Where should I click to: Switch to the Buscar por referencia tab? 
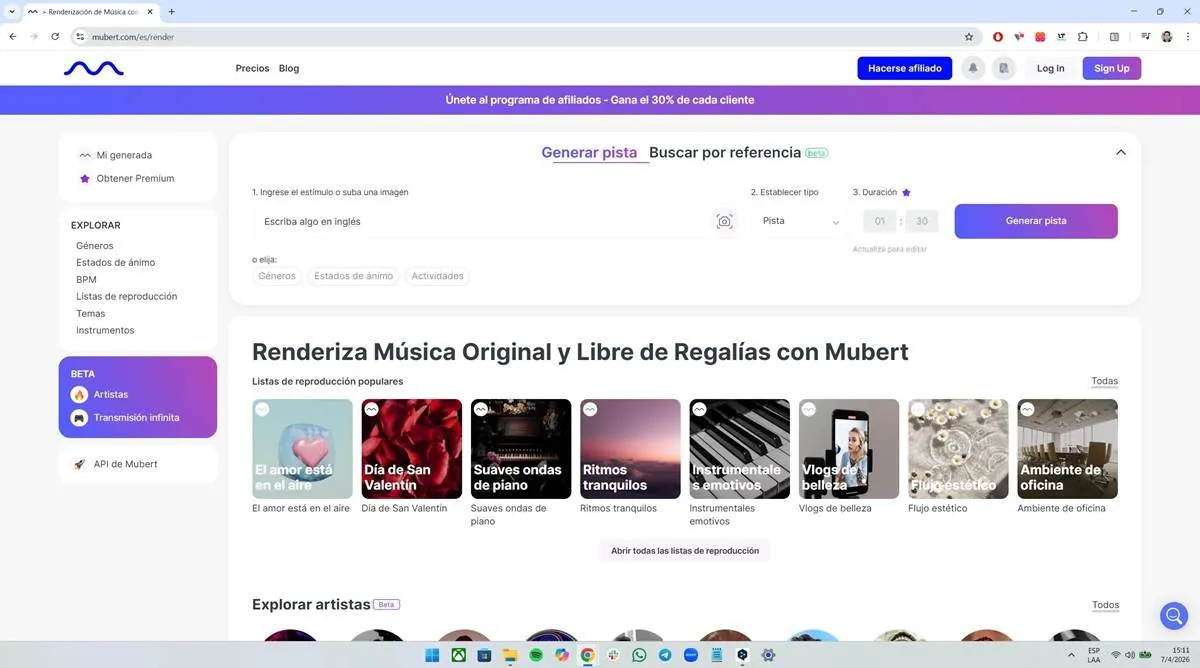point(725,153)
